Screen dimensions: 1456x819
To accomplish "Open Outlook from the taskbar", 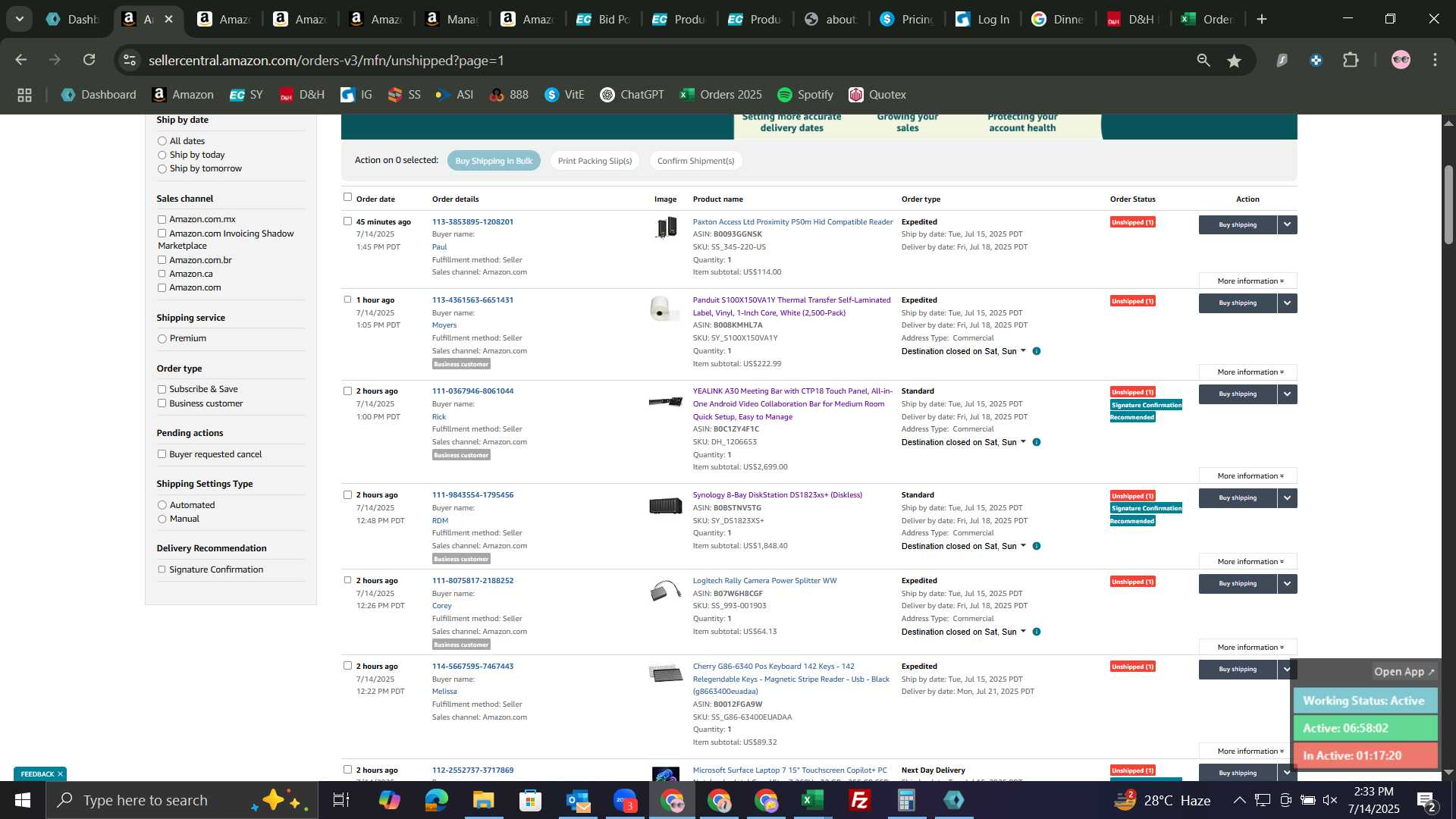I will coord(578,800).
